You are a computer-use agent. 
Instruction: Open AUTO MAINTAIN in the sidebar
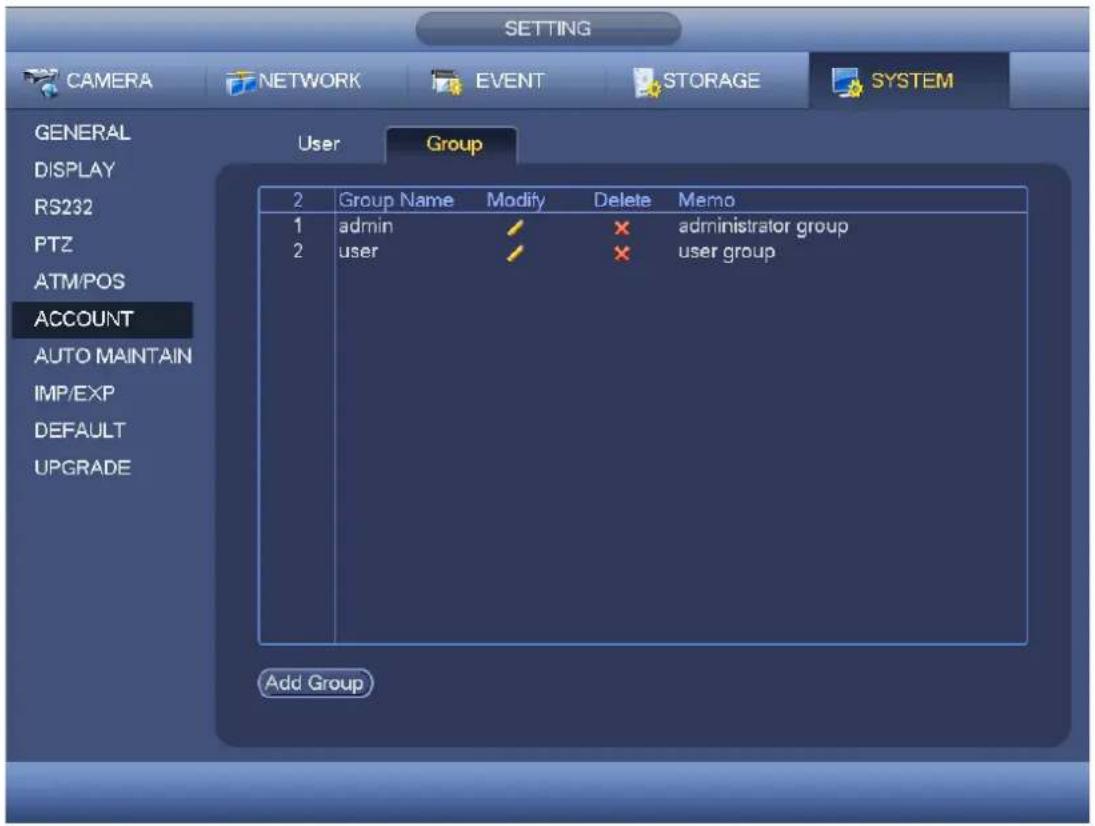click(x=112, y=356)
